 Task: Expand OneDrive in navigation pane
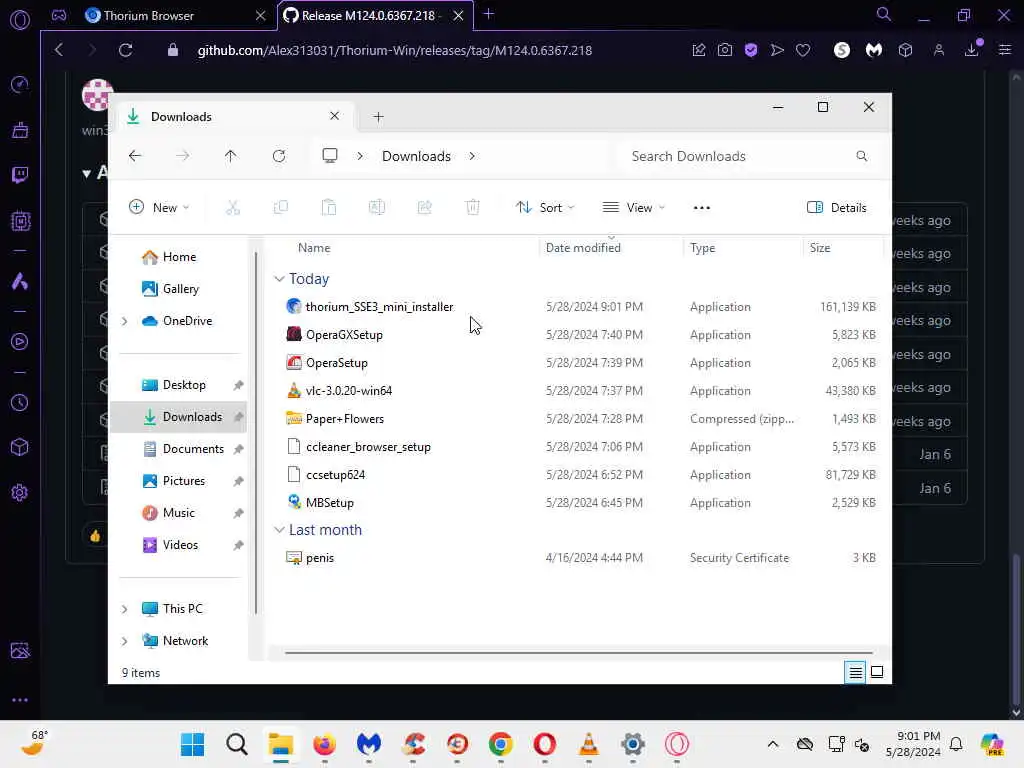pos(125,321)
